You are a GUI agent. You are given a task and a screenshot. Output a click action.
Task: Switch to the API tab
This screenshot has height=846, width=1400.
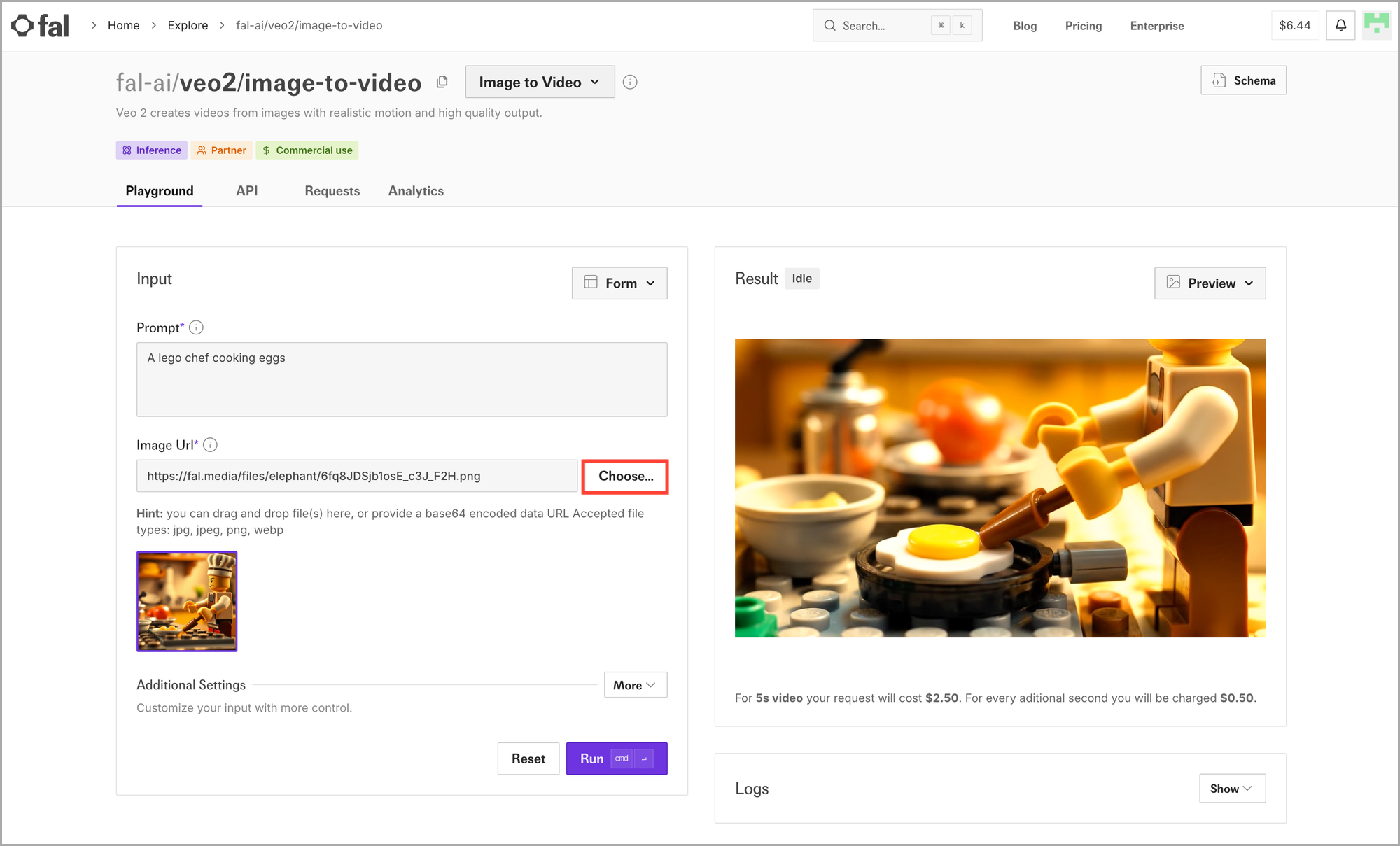pyautogui.click(x=247, y=191)
